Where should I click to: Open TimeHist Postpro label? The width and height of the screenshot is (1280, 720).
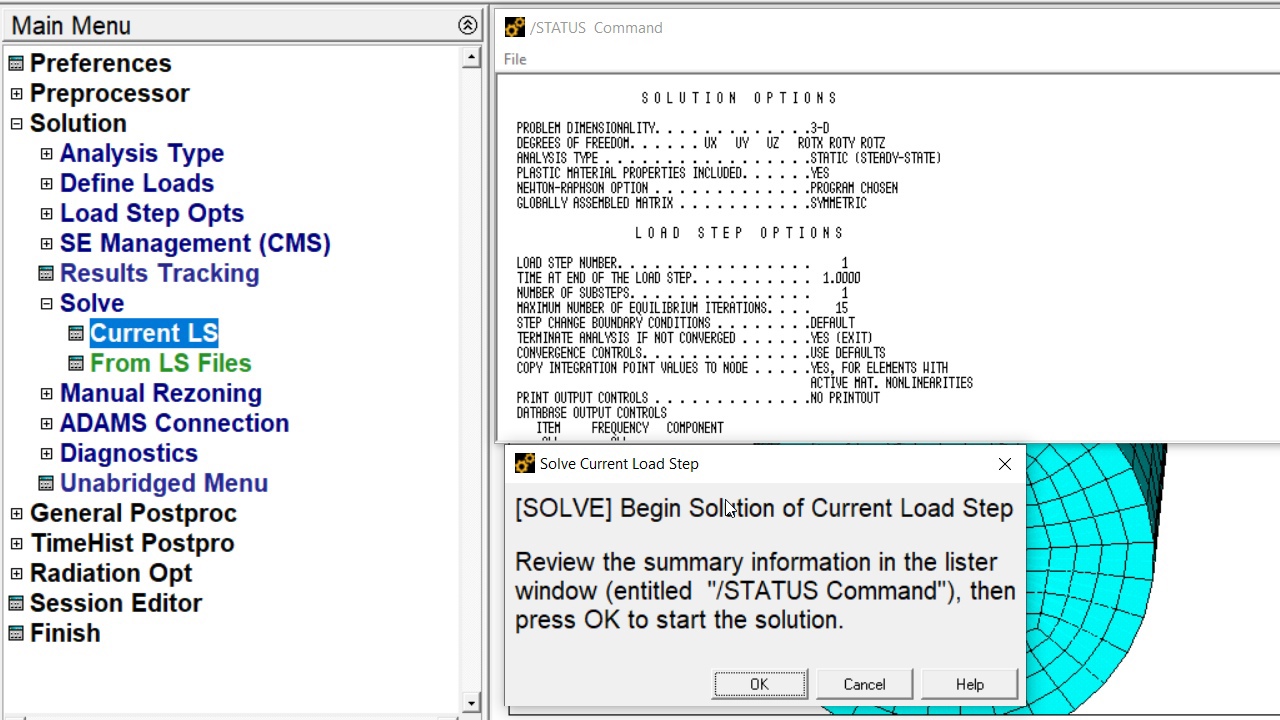pyautogui.click(x=132, y=543)
